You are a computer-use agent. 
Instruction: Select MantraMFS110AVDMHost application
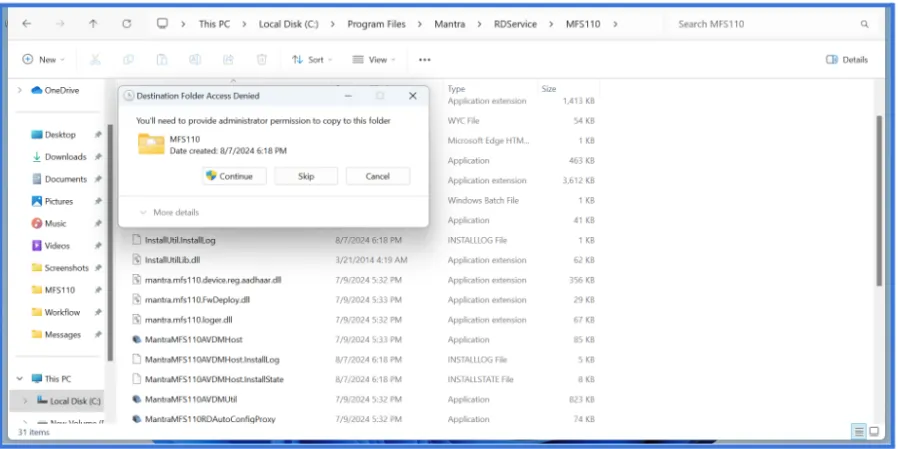click(194, 340)
